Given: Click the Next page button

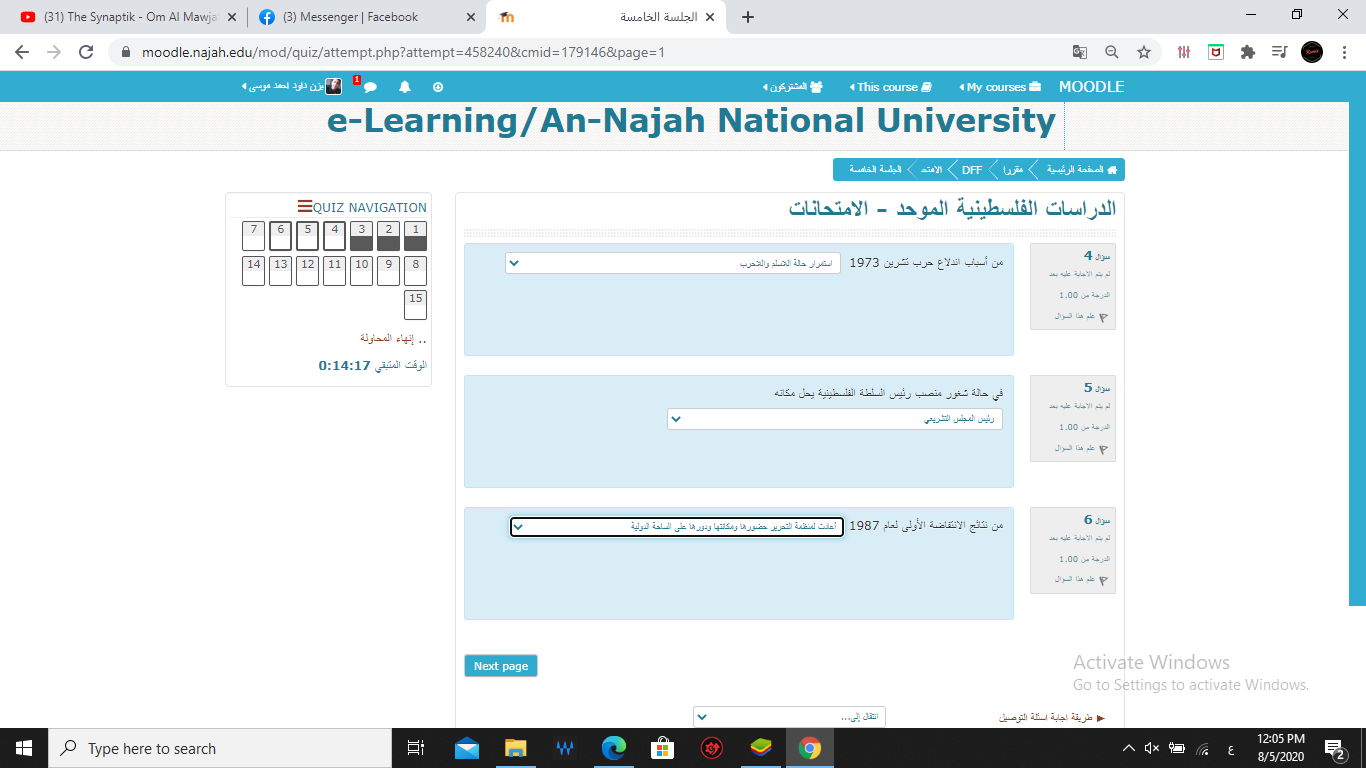Looking at the screenshot, I should tap(501, 666).
